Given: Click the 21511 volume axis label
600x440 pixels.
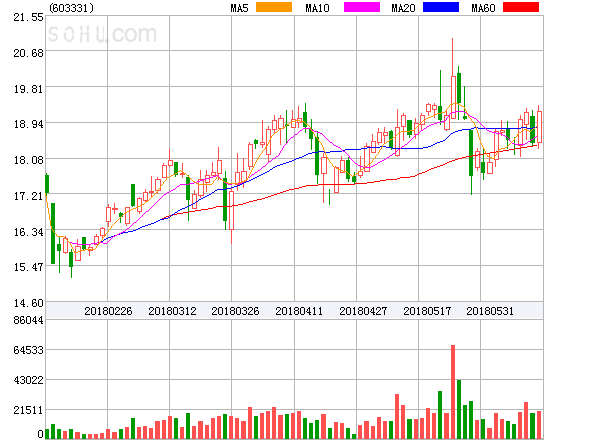Looking at the screenshot, I should (29, 410).
